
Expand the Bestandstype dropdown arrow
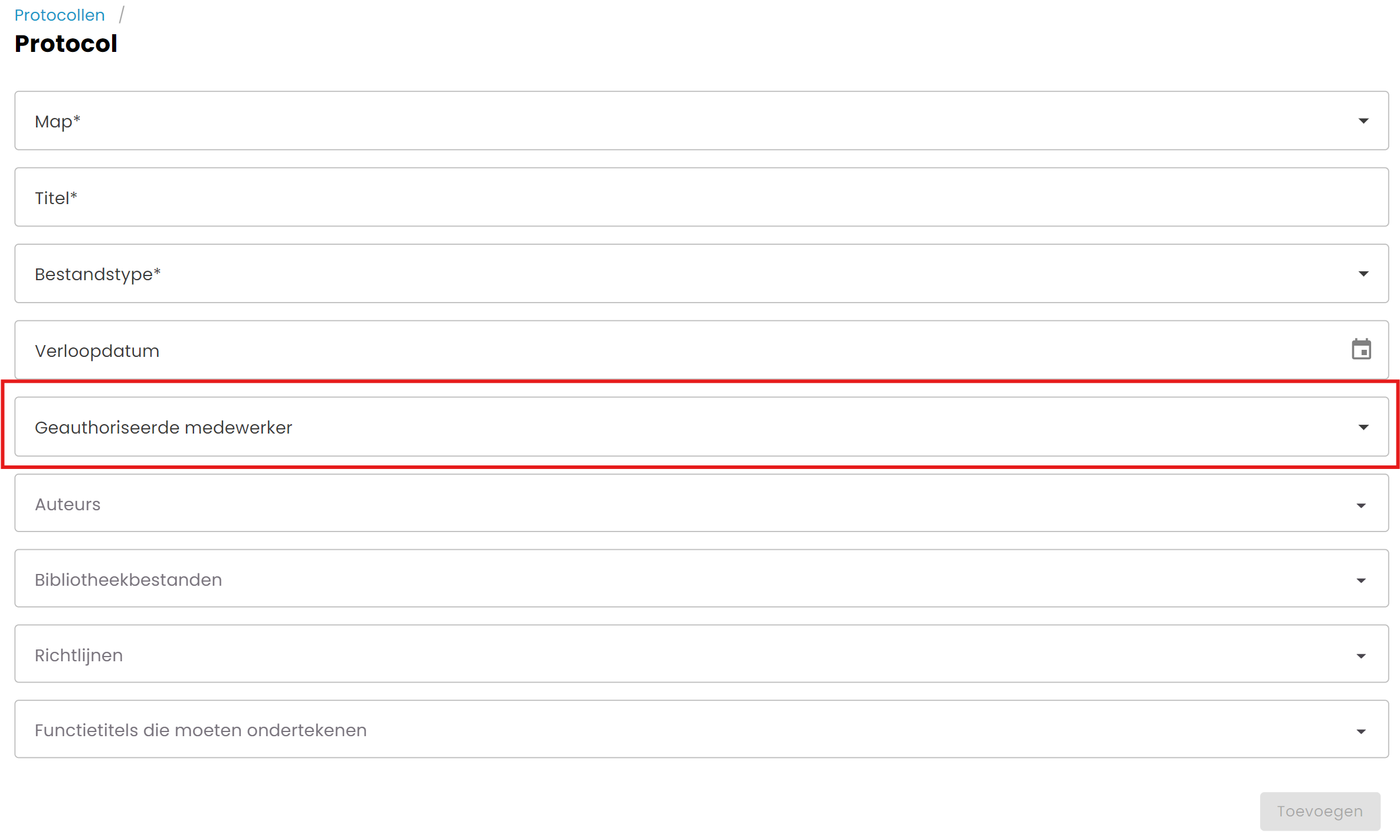point(1363,274)
